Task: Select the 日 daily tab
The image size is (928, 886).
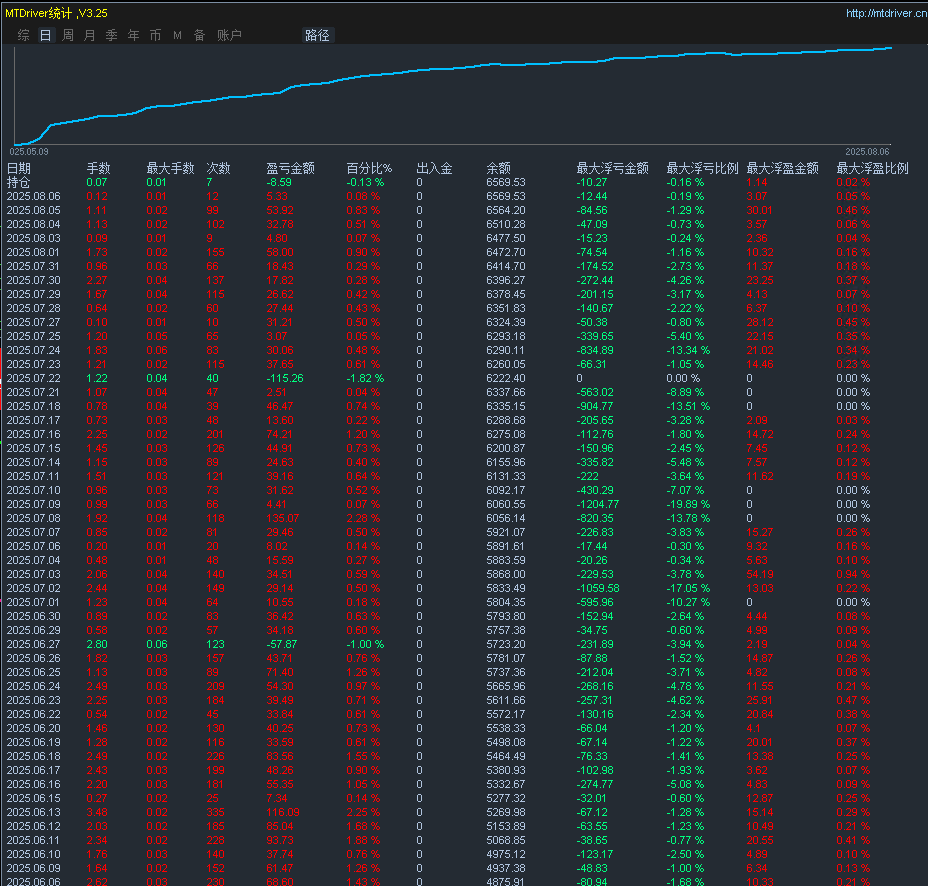Action: tap(46, 36)
